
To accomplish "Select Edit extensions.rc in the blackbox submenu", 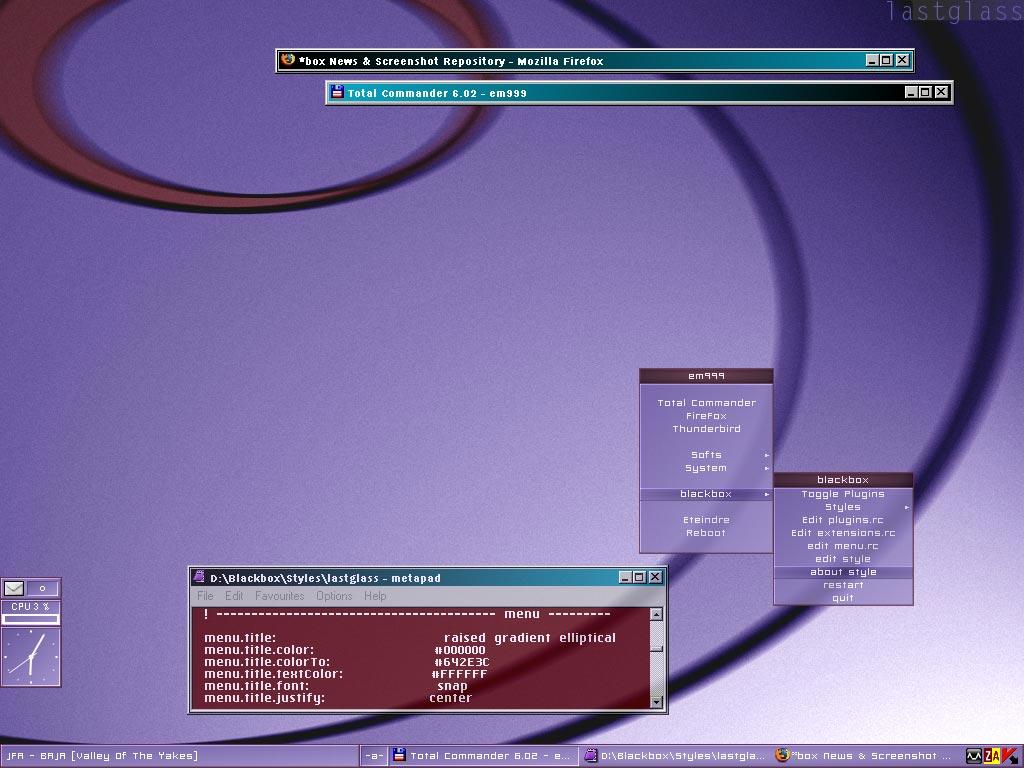I will (x=843, y=533).
